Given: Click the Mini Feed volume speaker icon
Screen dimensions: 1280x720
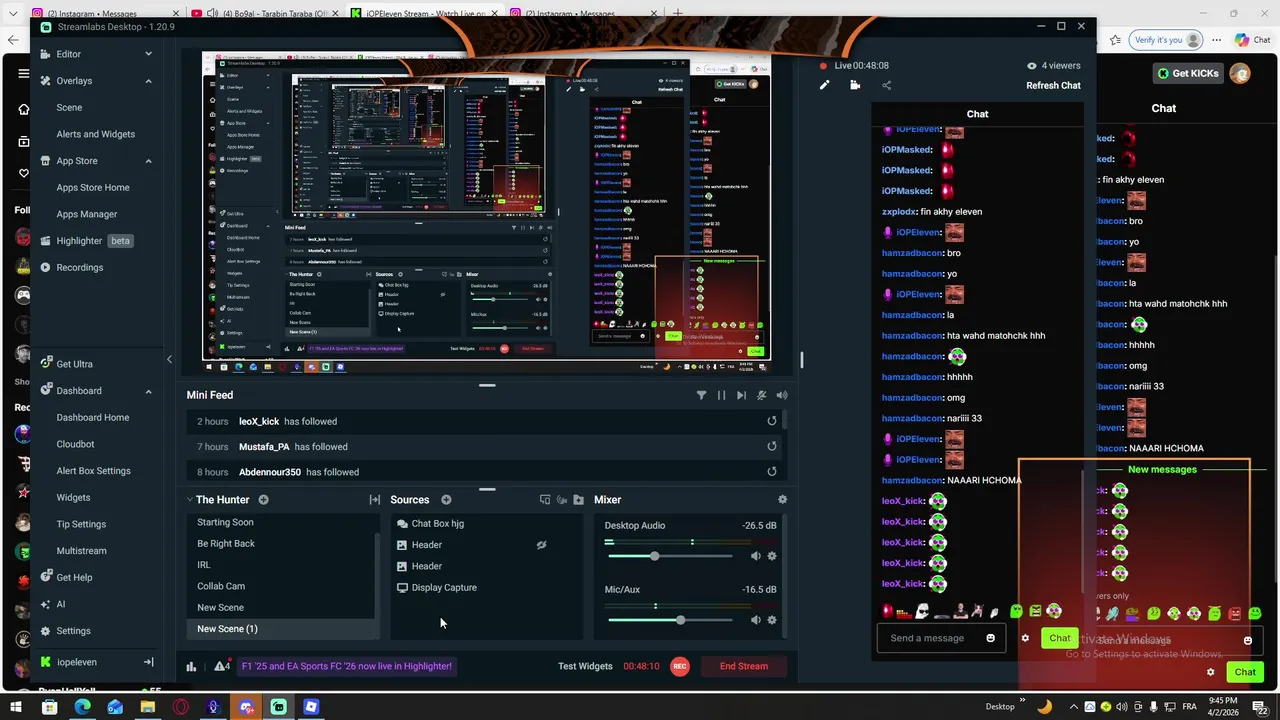Looking at the screenshot, I should click(782, 395).
